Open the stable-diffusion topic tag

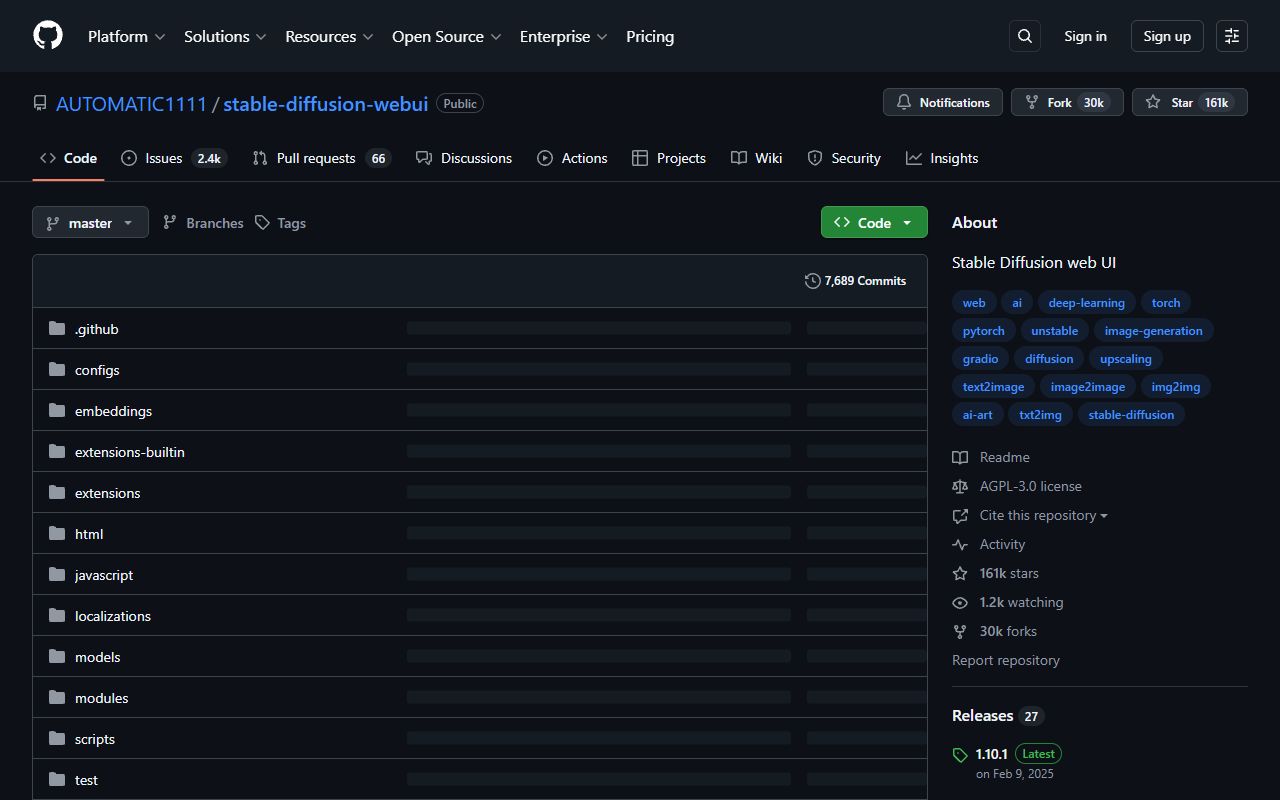(1131, 414)
